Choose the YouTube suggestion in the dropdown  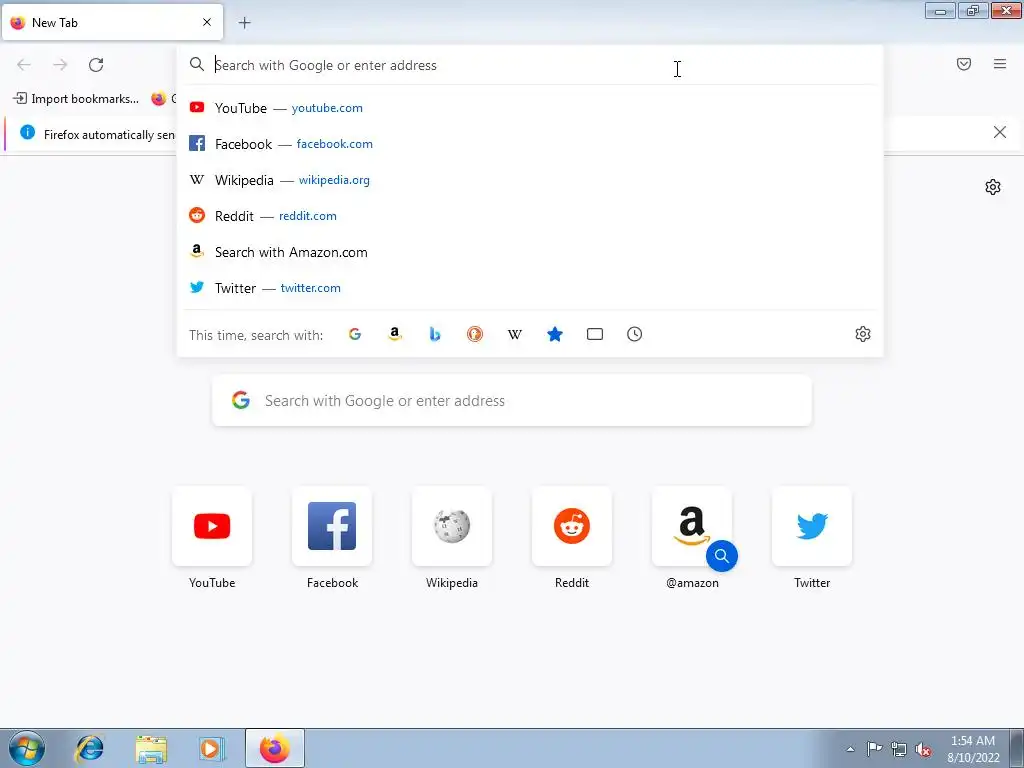(x=530, y=108)
